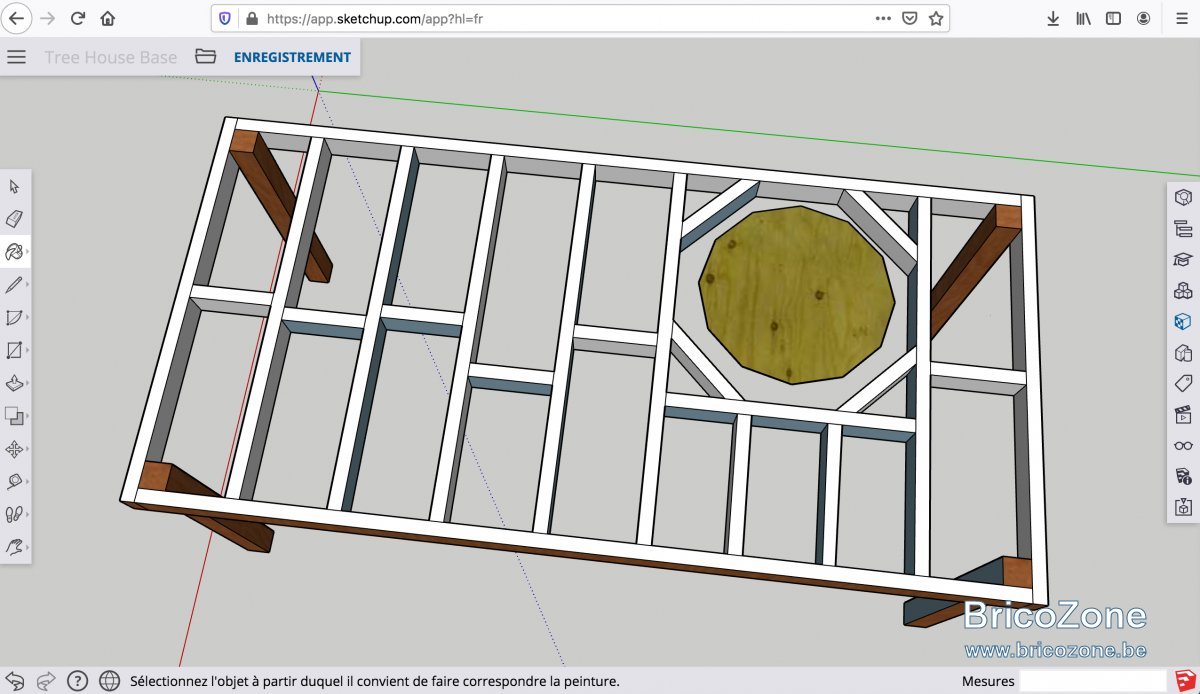Select the Tape Measure tool
The height and width of the screenshot is (694, 1200).
click(x=14, y=482)
